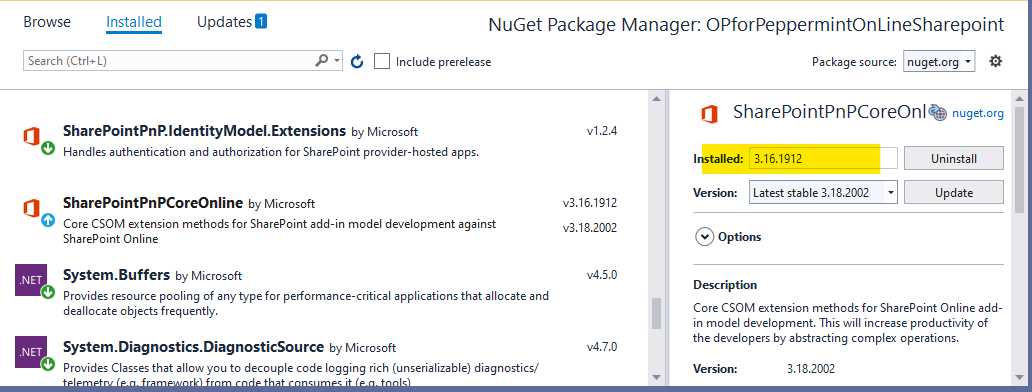Enable the Include prerelease checkbox
The height and width of the screenshot is (392, 1032).
point(382,61)
